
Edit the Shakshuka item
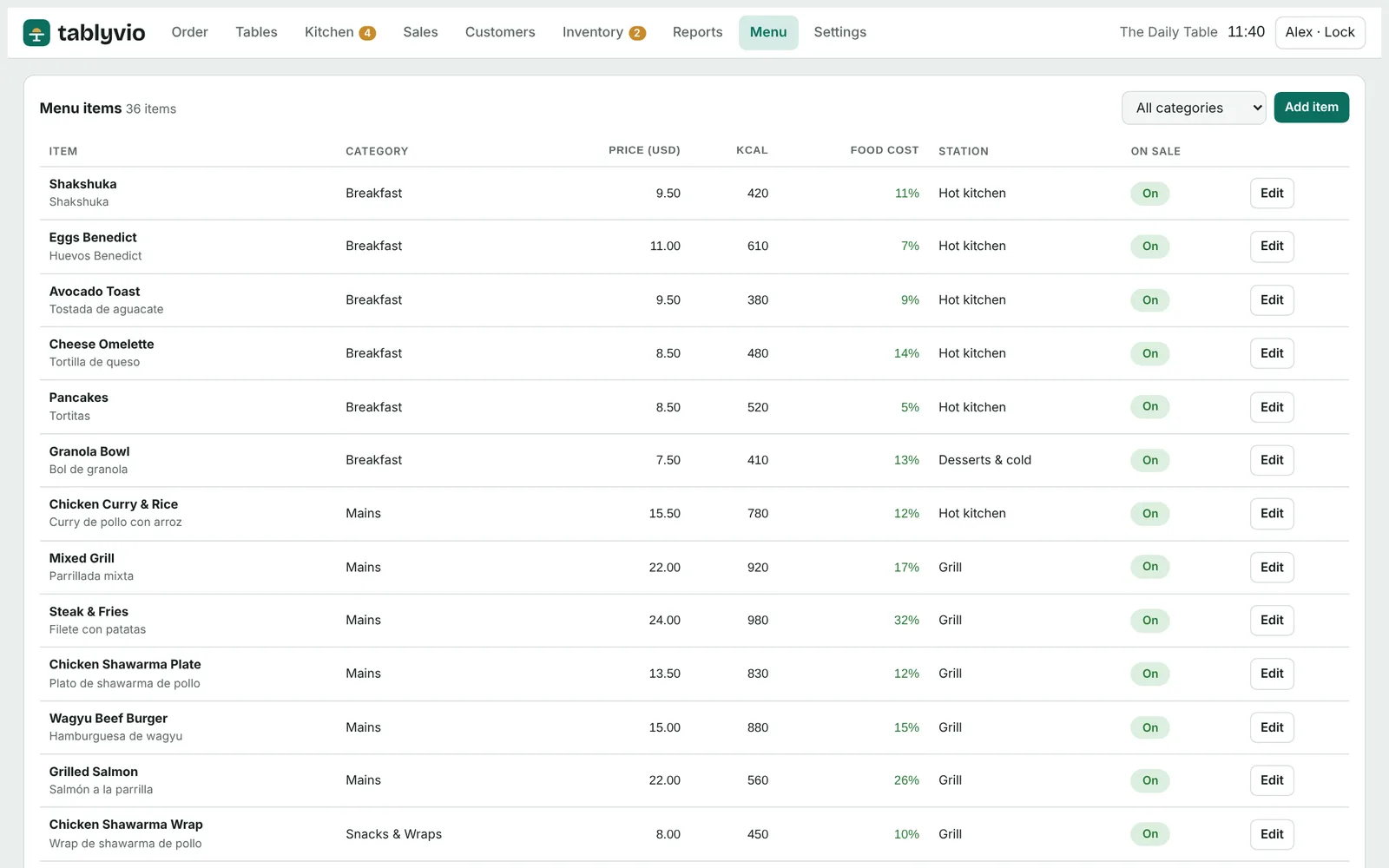click(x=1272, y=194)
